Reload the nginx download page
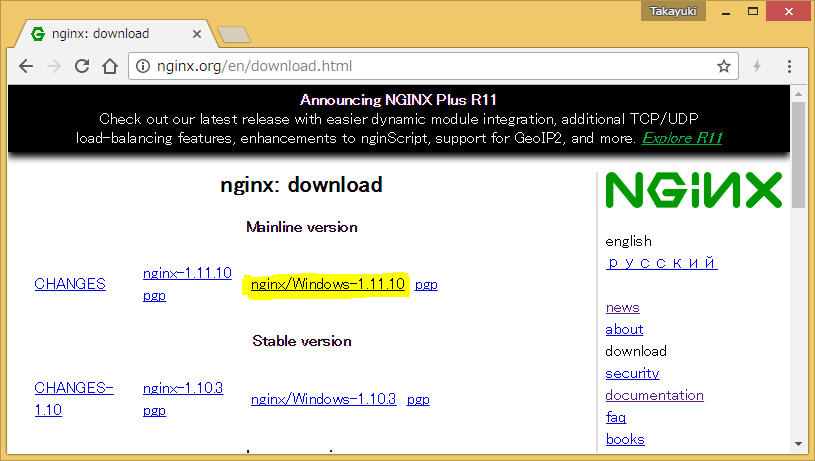The image size is (815, 461). point(82,66)
